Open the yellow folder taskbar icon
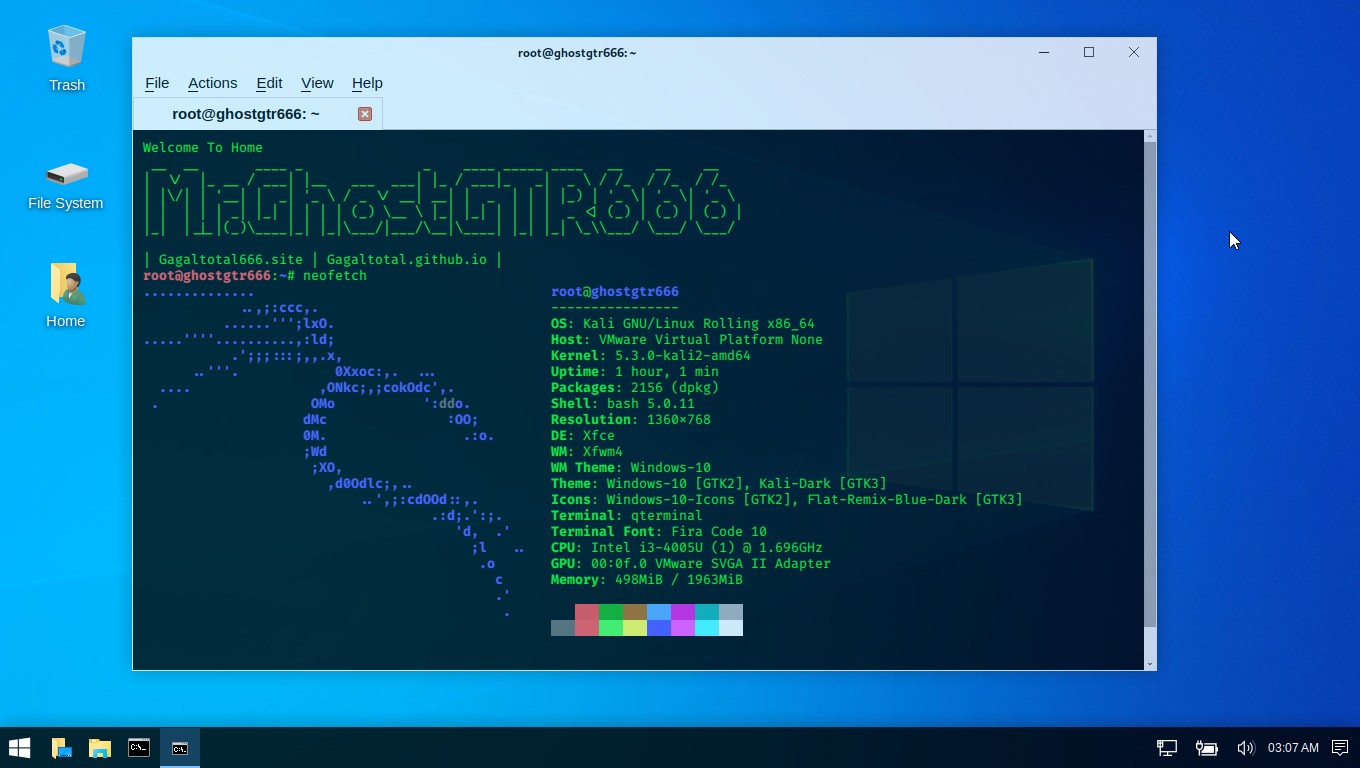The height and width of the screenshot is (768, 1360). 99,748
